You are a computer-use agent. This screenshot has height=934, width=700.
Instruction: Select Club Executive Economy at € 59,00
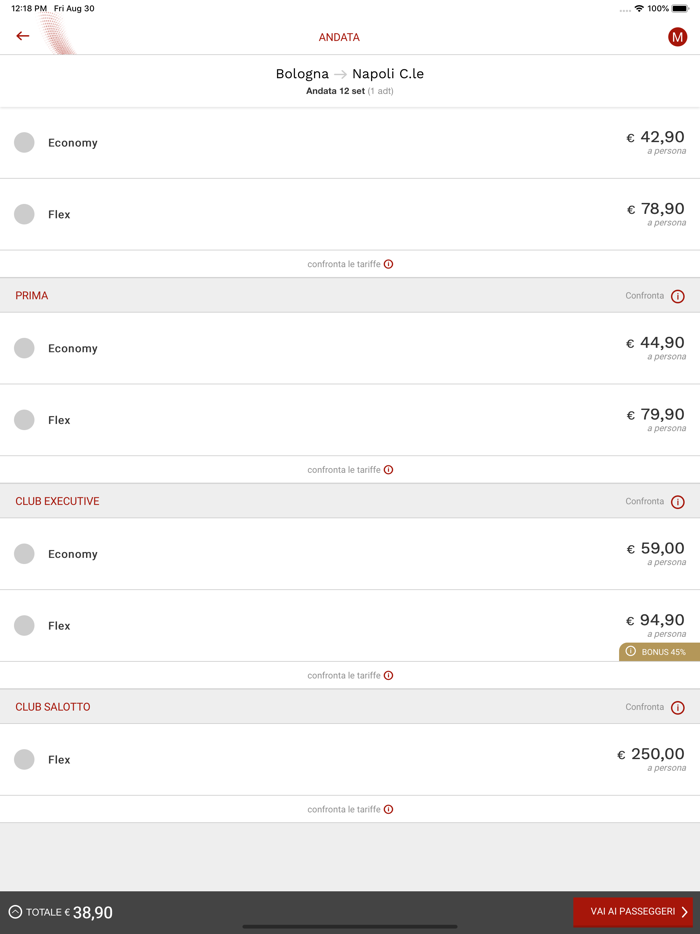pos(25,554)
